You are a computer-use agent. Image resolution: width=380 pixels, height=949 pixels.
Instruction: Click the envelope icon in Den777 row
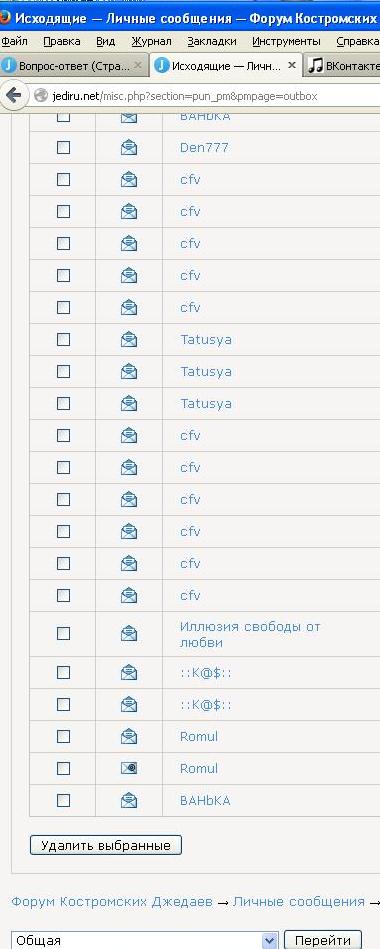pos(129,148)
